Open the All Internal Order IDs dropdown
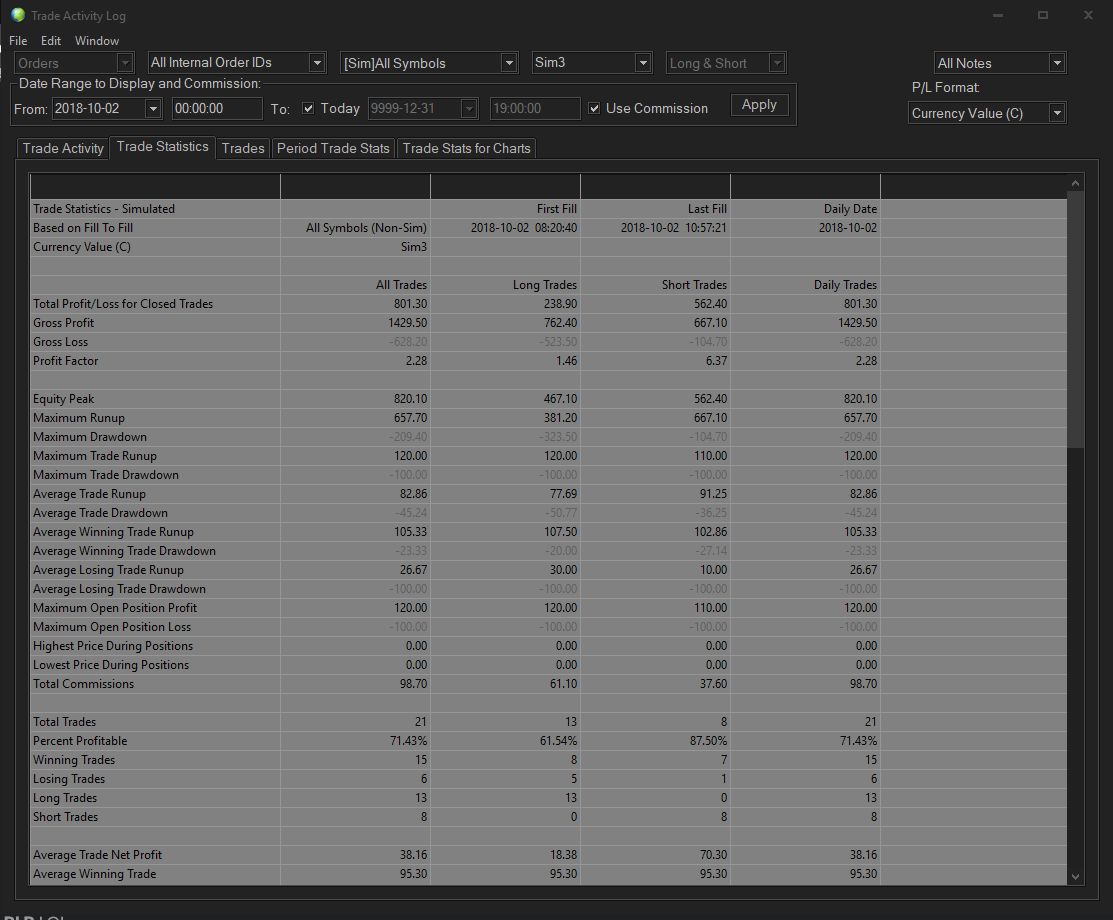The height and width of the screenshot is (920, 1113). (x=317, y=63)
